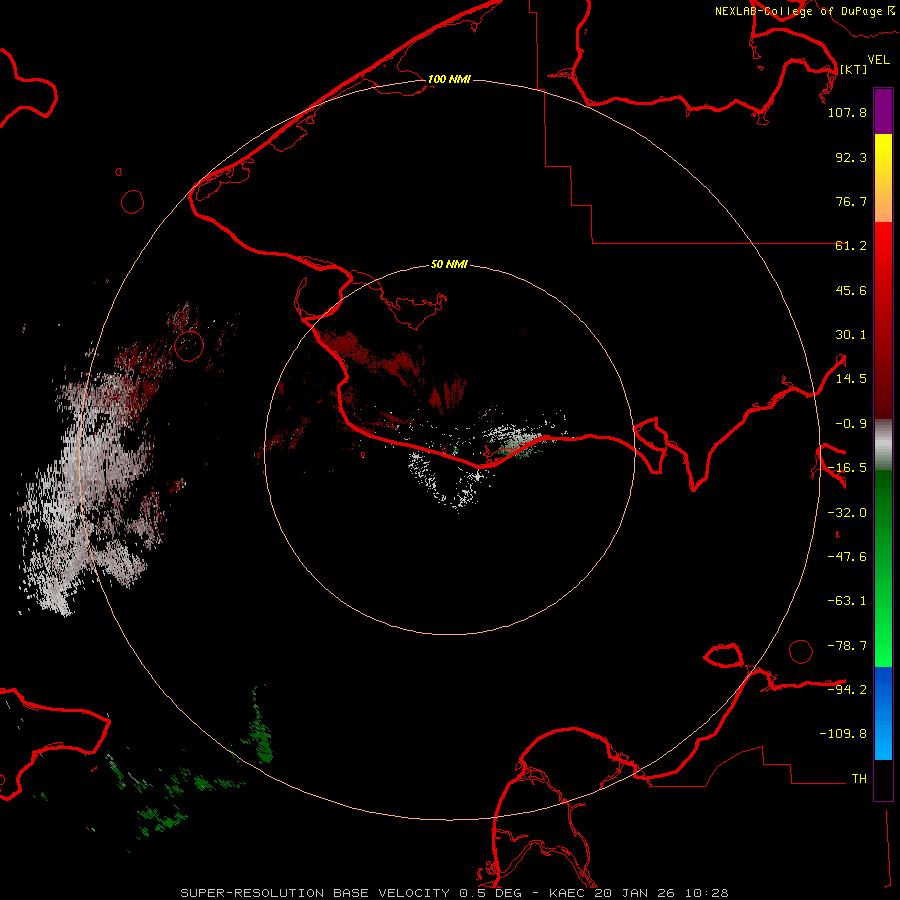
Task: Click the [KT] units label
Action: [853, 69]
